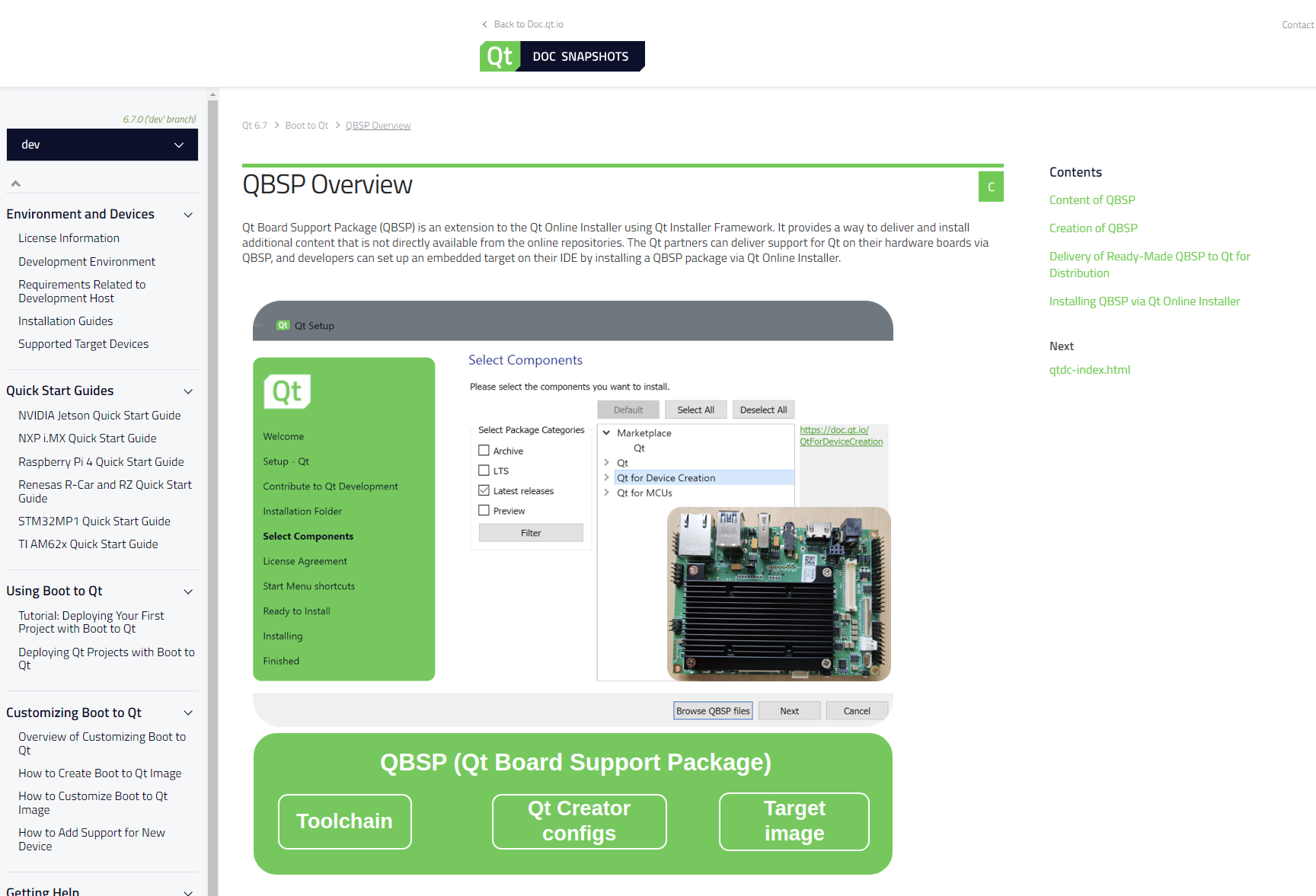Open Supported Target Devices page

point(83,344)
